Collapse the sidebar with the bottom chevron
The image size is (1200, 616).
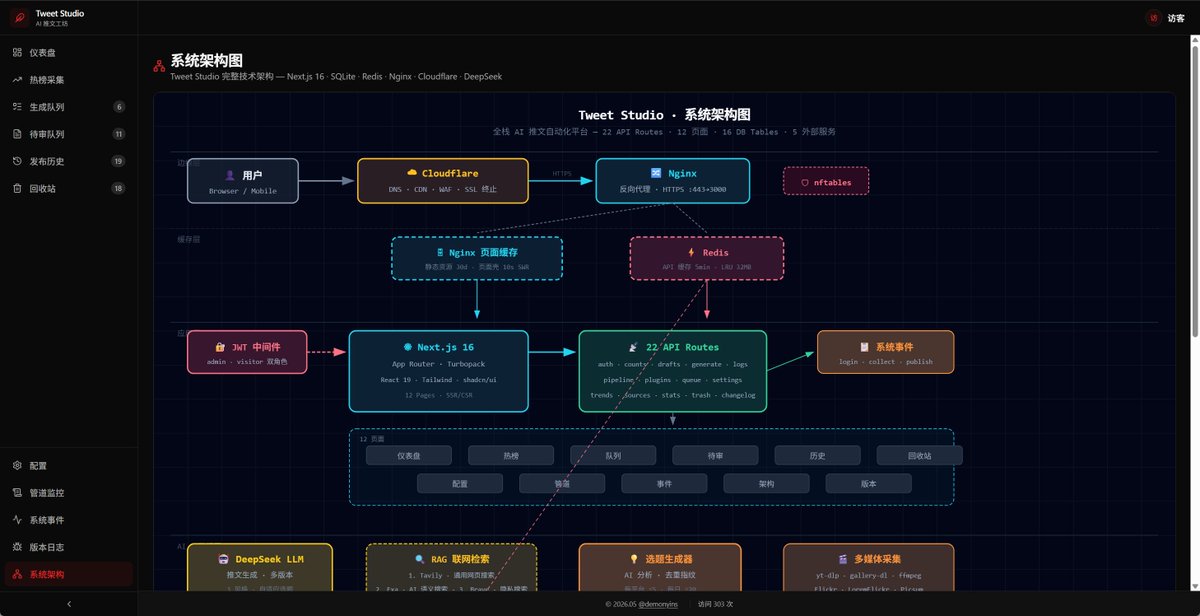(x=68, y=604)
